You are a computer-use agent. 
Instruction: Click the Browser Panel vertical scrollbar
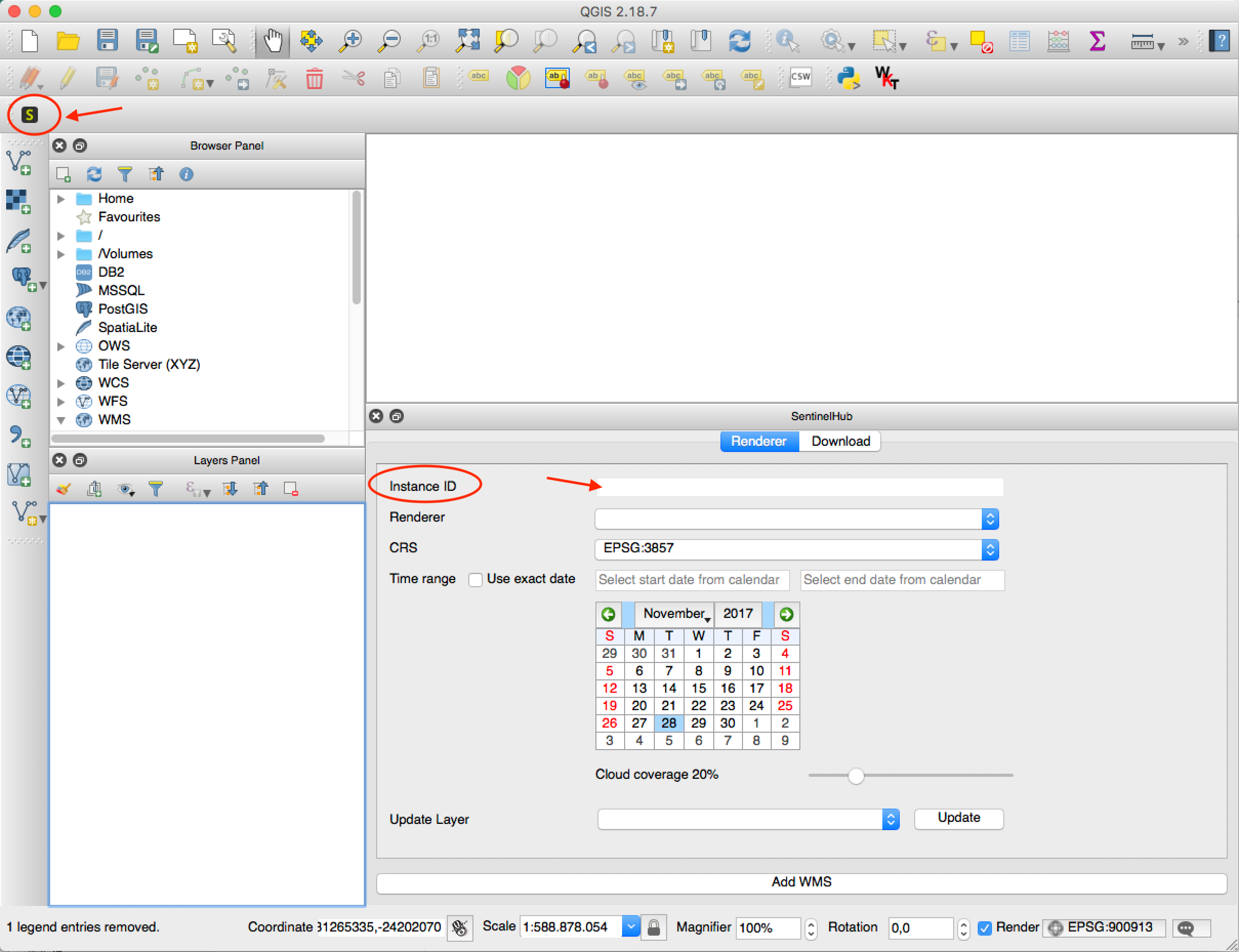click(356, 247)
